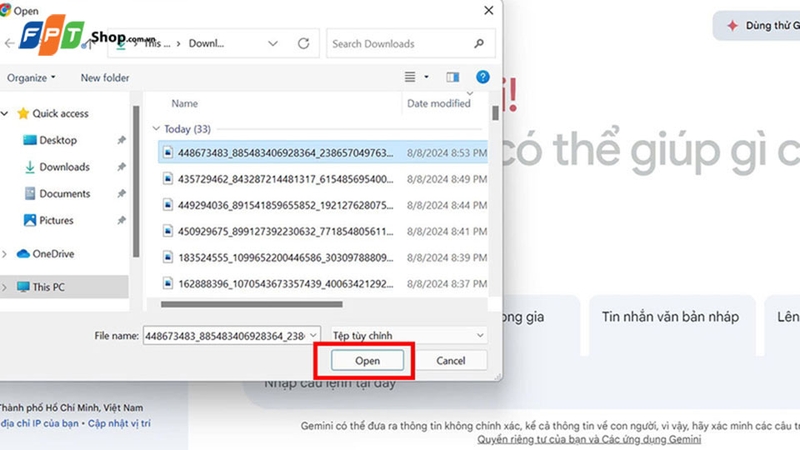Click the change view list icon
The width and height of the screenshot is (800, 450).
(410, 77)
